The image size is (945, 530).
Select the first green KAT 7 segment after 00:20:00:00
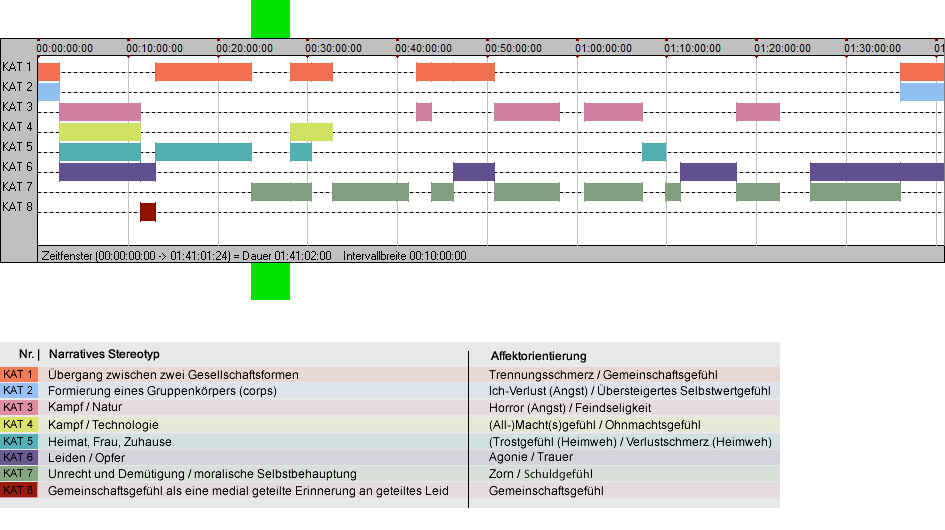click(x=281, y=192)
